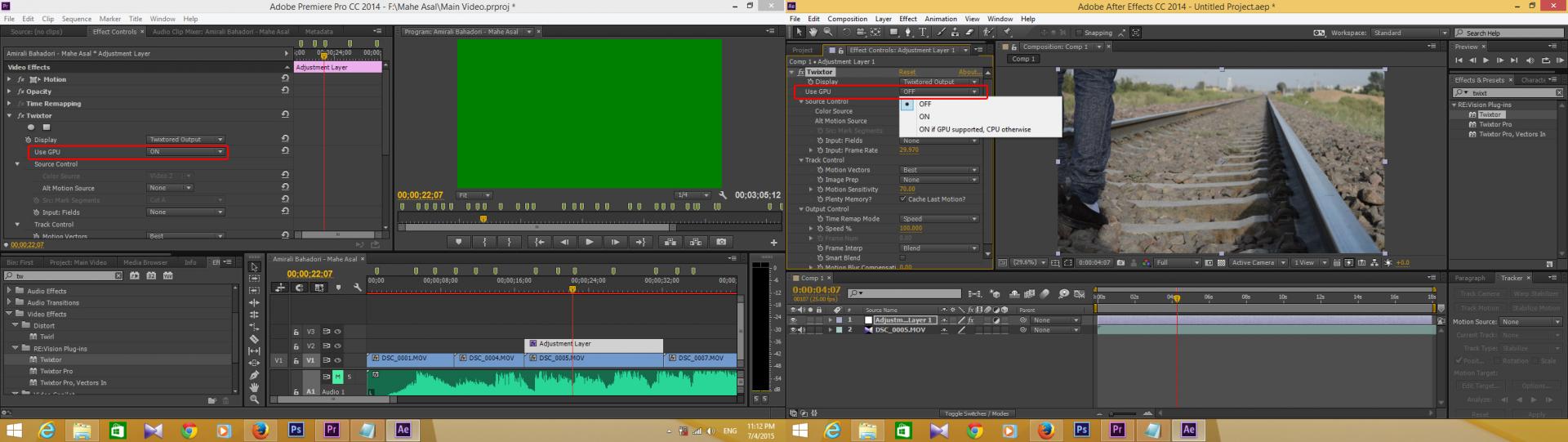Solo the Audio 1 track (S button)
The height and width of the screenshot is (442, 1568).
[x=350, y=377]
